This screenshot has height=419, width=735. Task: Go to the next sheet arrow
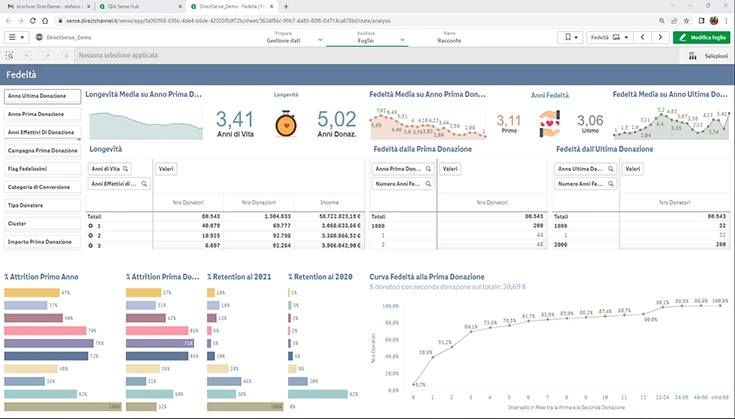coord(660,37)
